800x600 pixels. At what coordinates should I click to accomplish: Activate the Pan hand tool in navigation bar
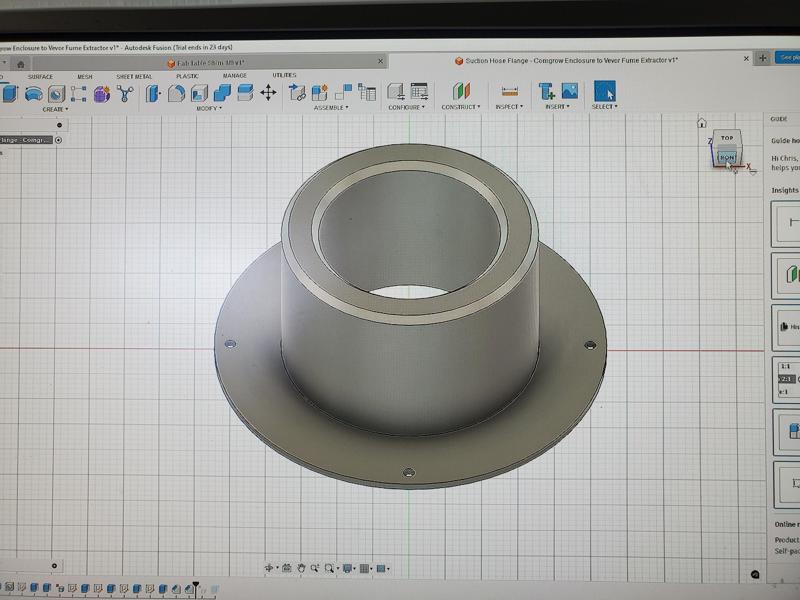(301, 568)
